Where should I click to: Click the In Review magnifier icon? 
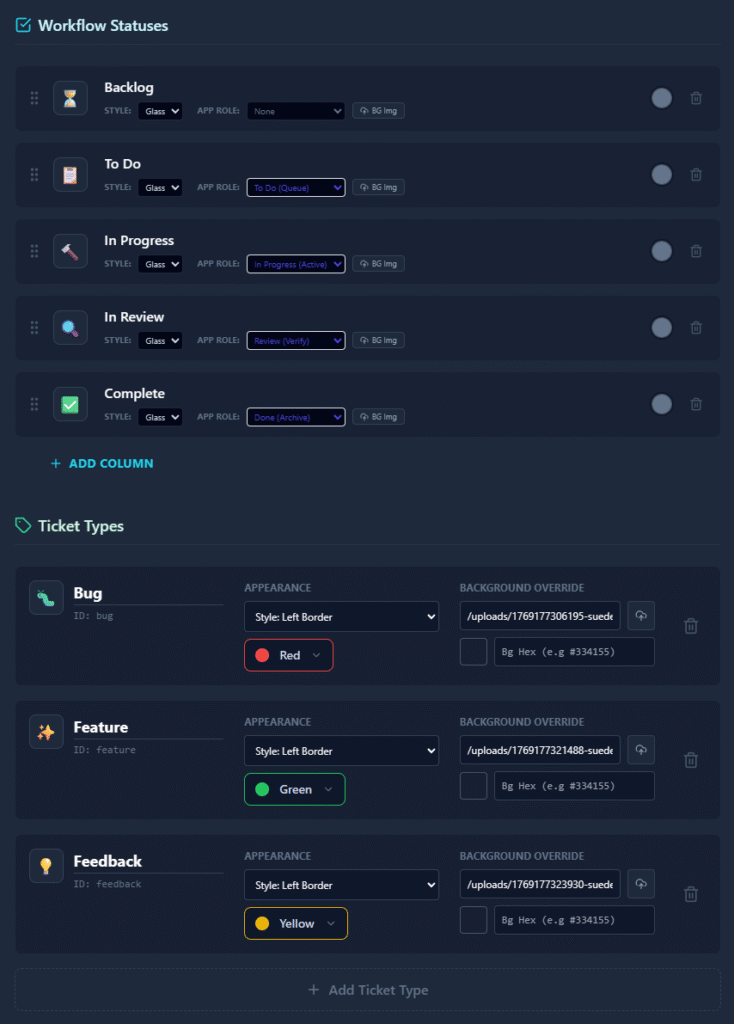(x=70, y=327)
